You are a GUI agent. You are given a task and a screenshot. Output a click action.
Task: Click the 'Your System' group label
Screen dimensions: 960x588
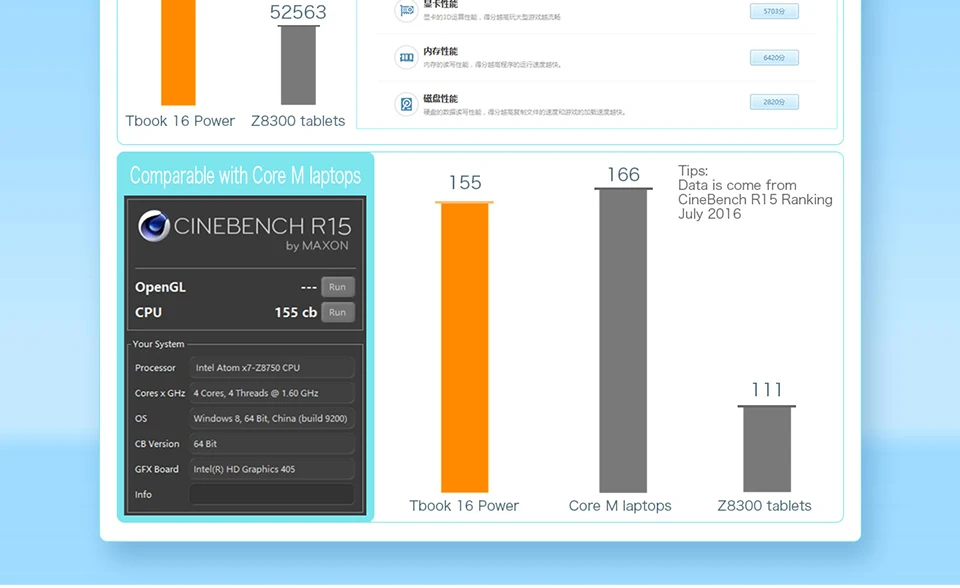click(159, 344)
